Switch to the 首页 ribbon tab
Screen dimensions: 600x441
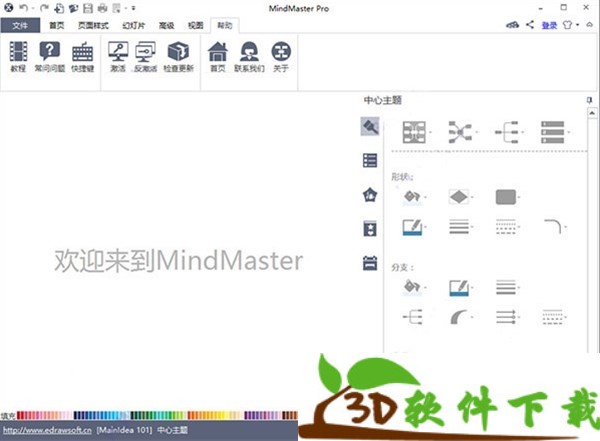[57, 26]
